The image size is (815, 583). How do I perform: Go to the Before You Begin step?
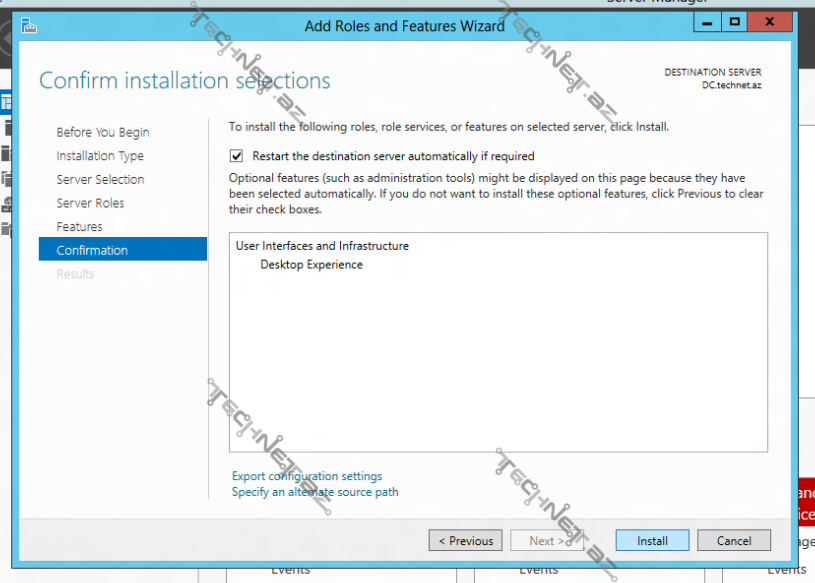101,132
